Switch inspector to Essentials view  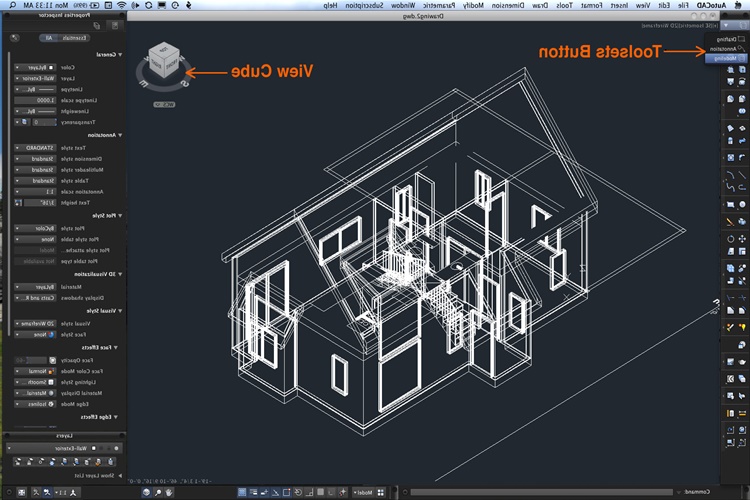point(75,38)
